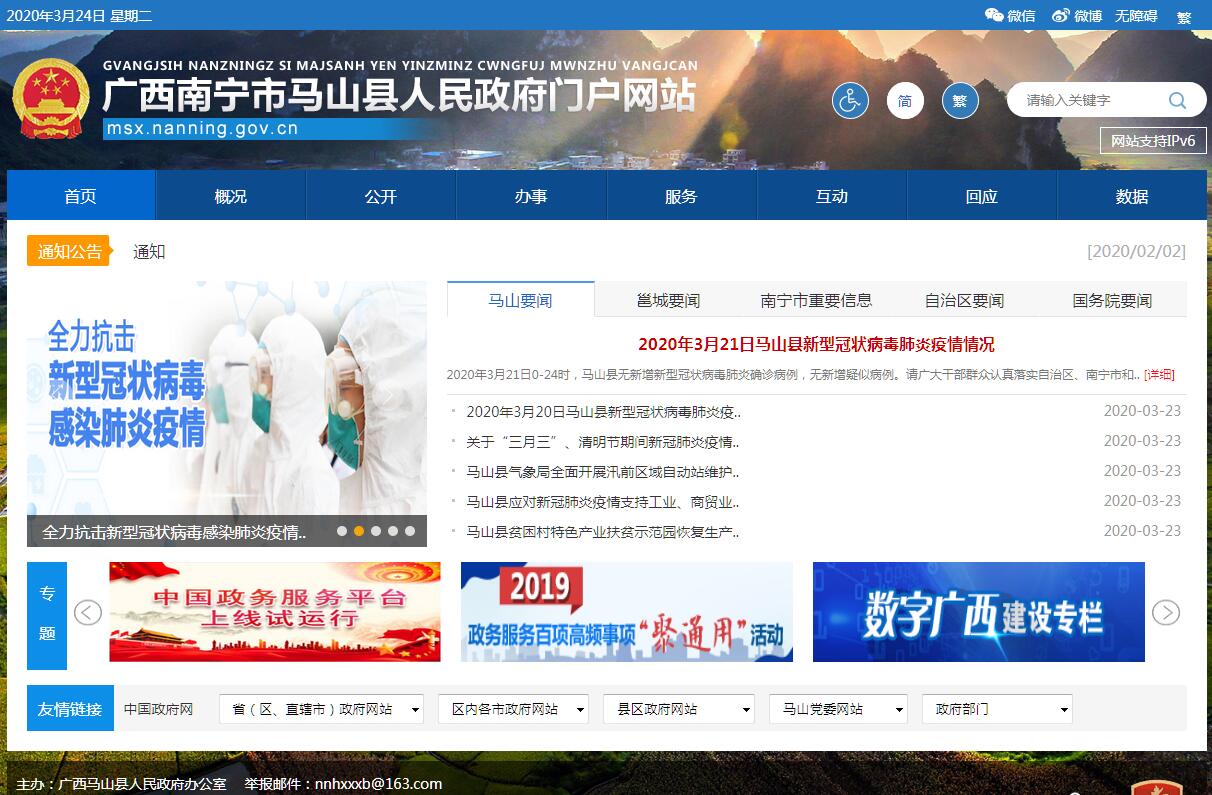Click the 友情链接 label
The height and width of the screenshot is (795, 1212).
pyautogui.click(x=70, y=709)
